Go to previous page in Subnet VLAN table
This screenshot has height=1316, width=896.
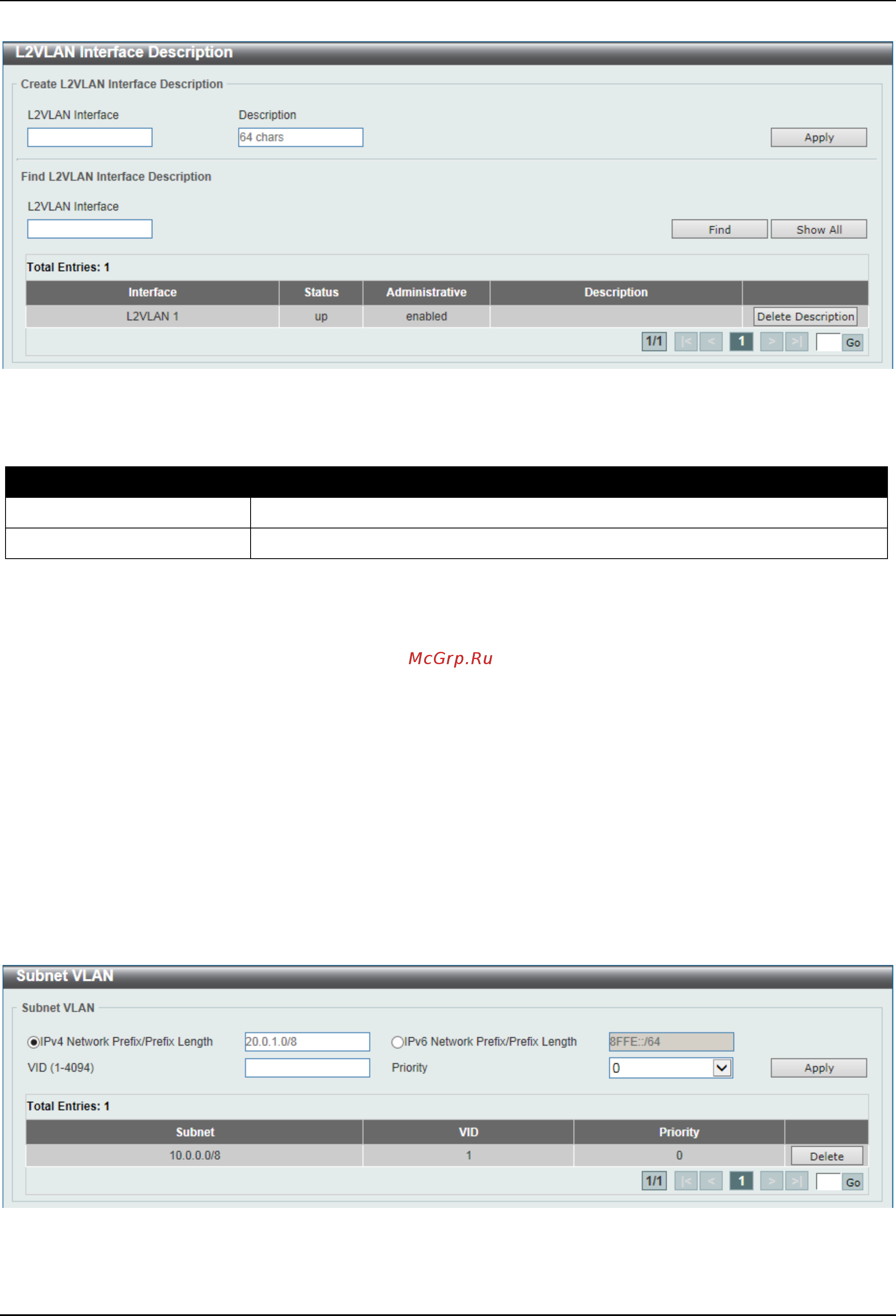tap(711, 1181)
